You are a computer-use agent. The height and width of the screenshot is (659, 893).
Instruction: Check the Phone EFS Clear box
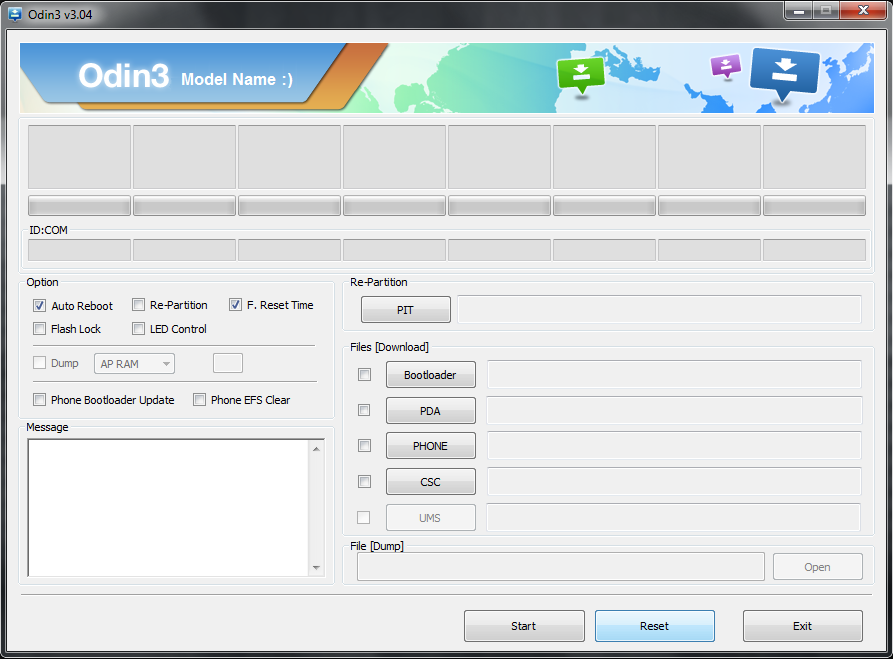click(x=199, y=400)
